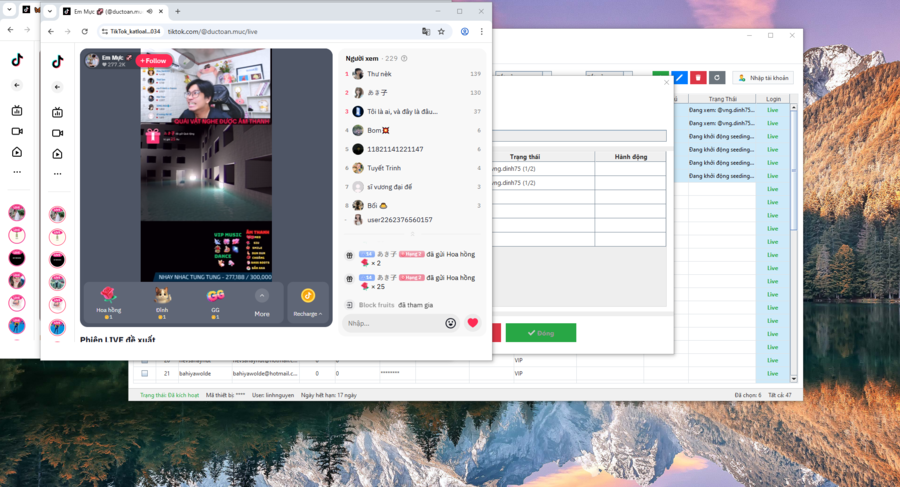Image resolution: width=900 pixels, height=487 pixels.
Task: Click the green Đóng button
Action: (541, 333)
